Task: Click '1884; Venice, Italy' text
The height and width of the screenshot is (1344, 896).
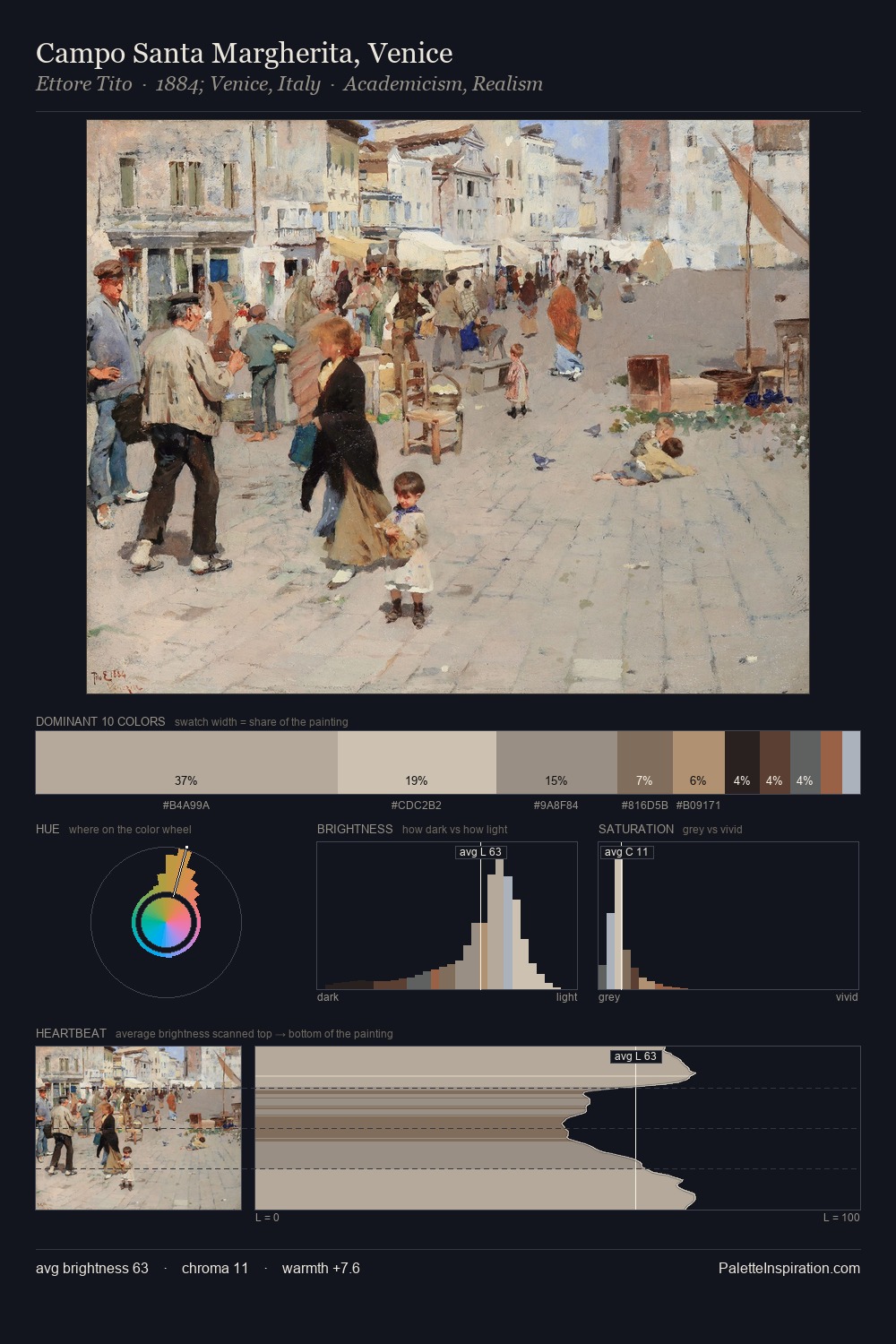Action: [237, 84]
